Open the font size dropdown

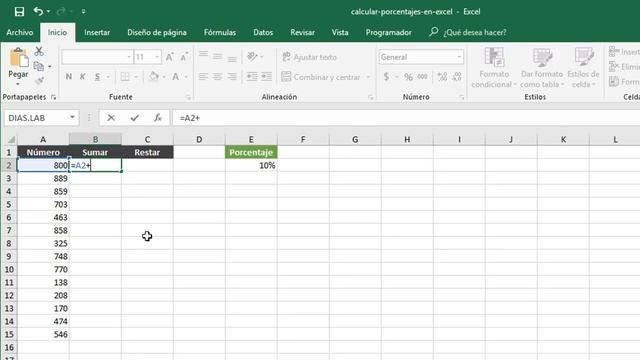click(x=157, y=57)
